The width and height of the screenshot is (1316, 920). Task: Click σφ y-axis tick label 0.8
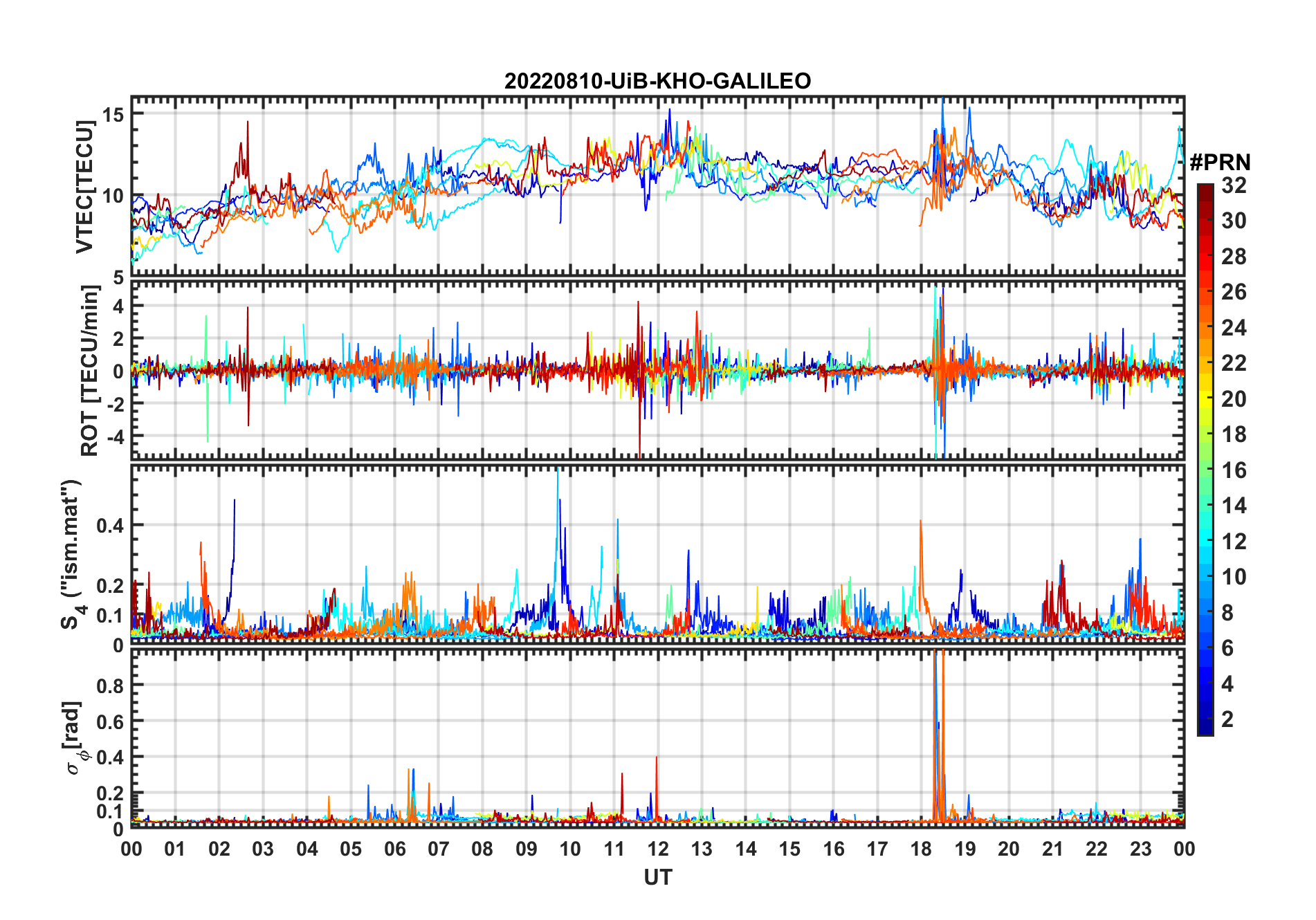coord(111,686)
